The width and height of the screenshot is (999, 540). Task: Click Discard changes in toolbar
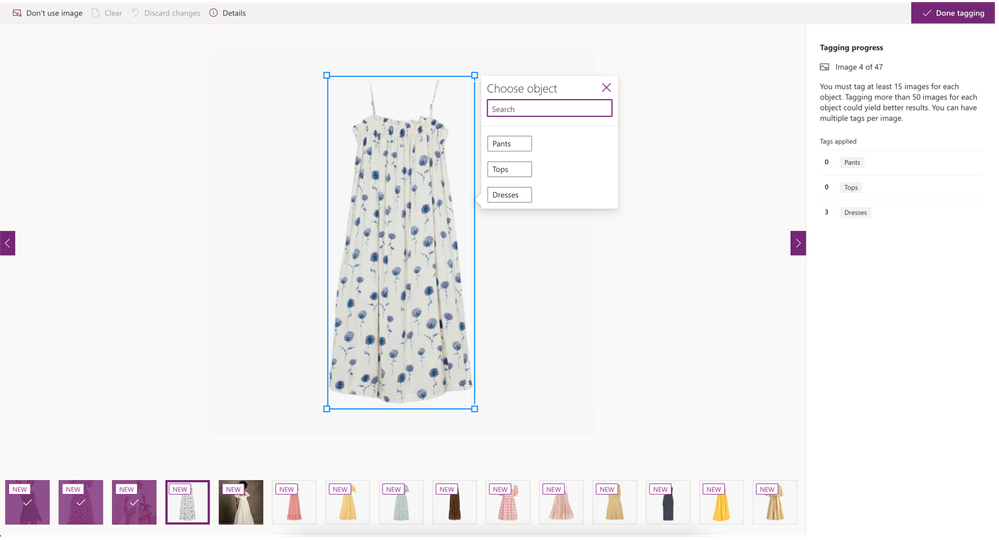[x=166, y=13]
